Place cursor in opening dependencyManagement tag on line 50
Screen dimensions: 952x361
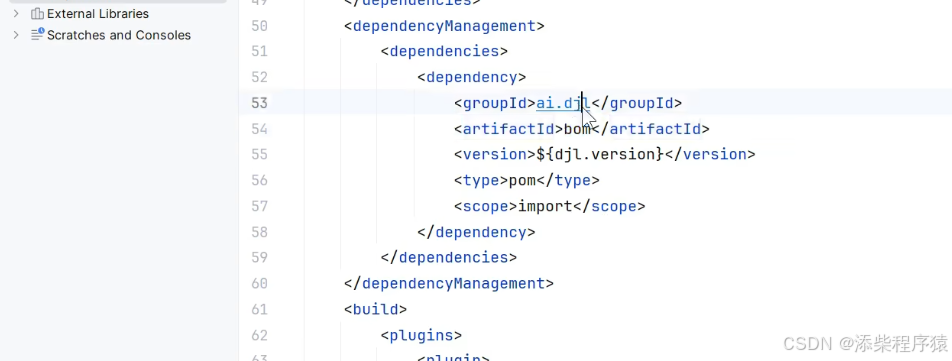click(x=444, y=26)
